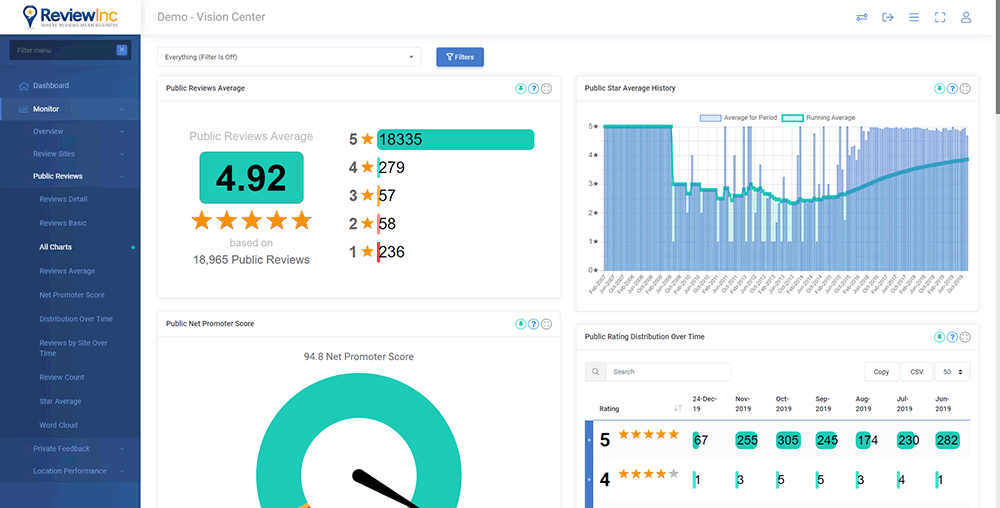
Task: Pin the Public Rating Distribution Over Time panel
Action: pos(939,337)
